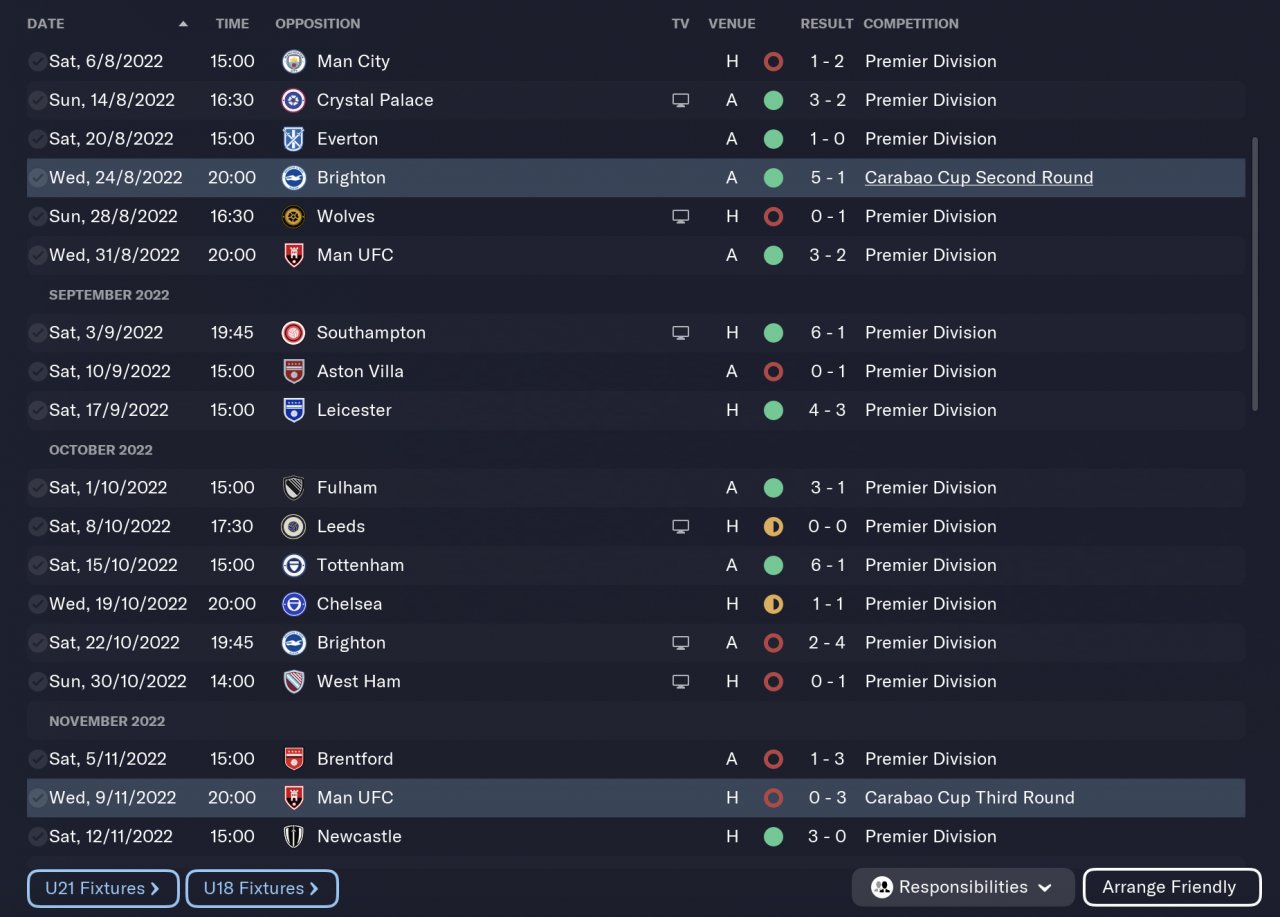
Task: Click the Wolves club badge icon
Action: click(294, 216)
